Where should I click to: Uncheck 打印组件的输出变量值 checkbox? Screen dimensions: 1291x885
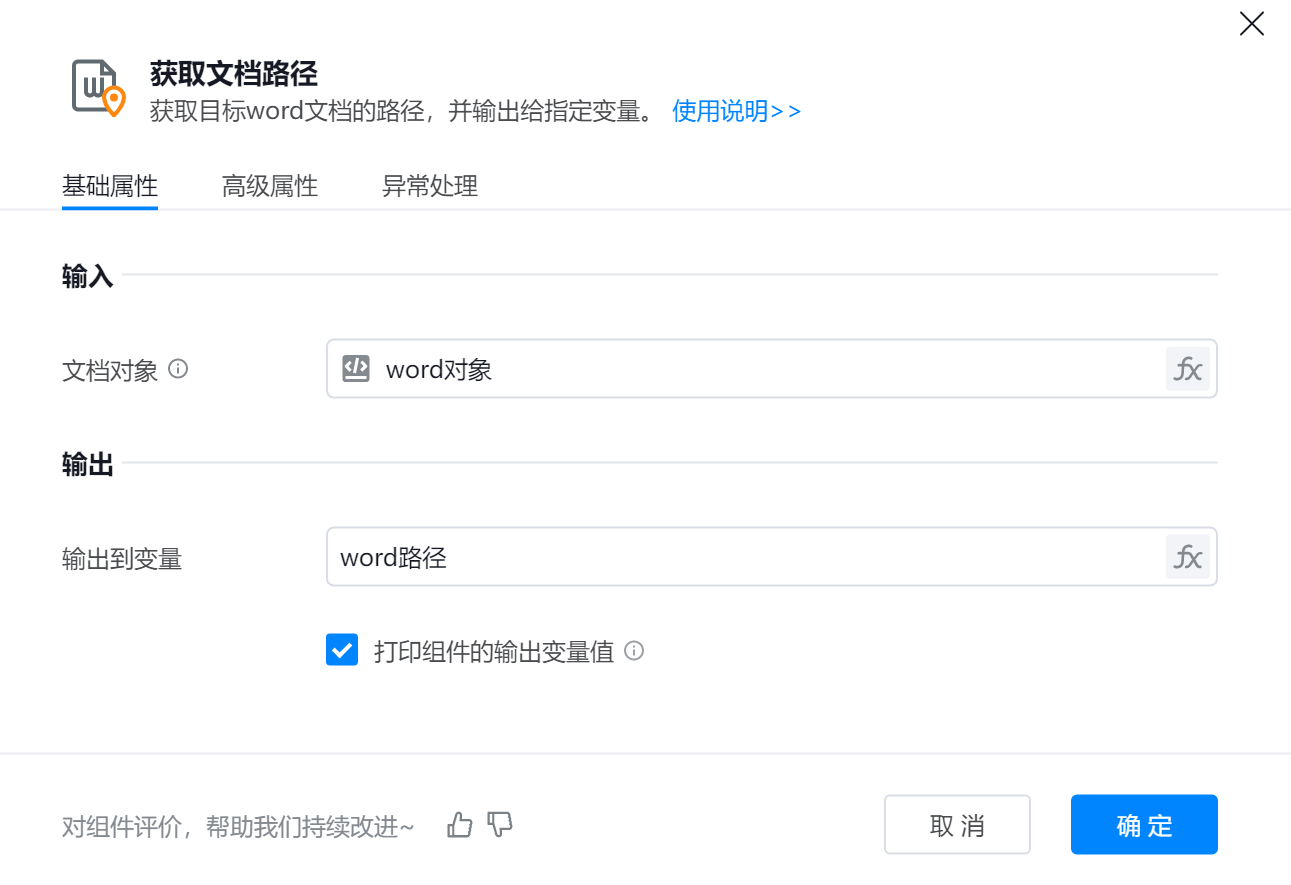coord(342,651)
